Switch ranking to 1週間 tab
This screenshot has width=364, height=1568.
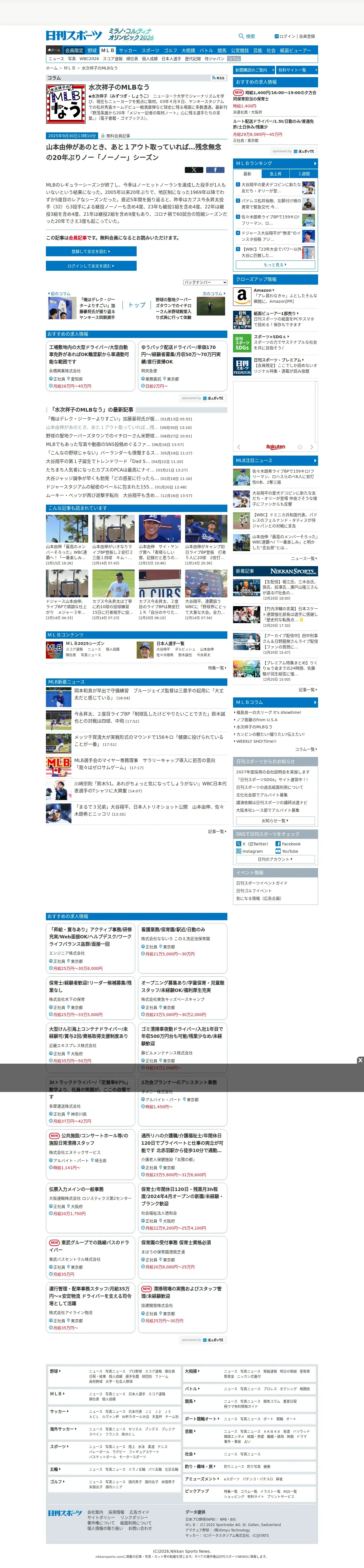(x=303, y=173)
